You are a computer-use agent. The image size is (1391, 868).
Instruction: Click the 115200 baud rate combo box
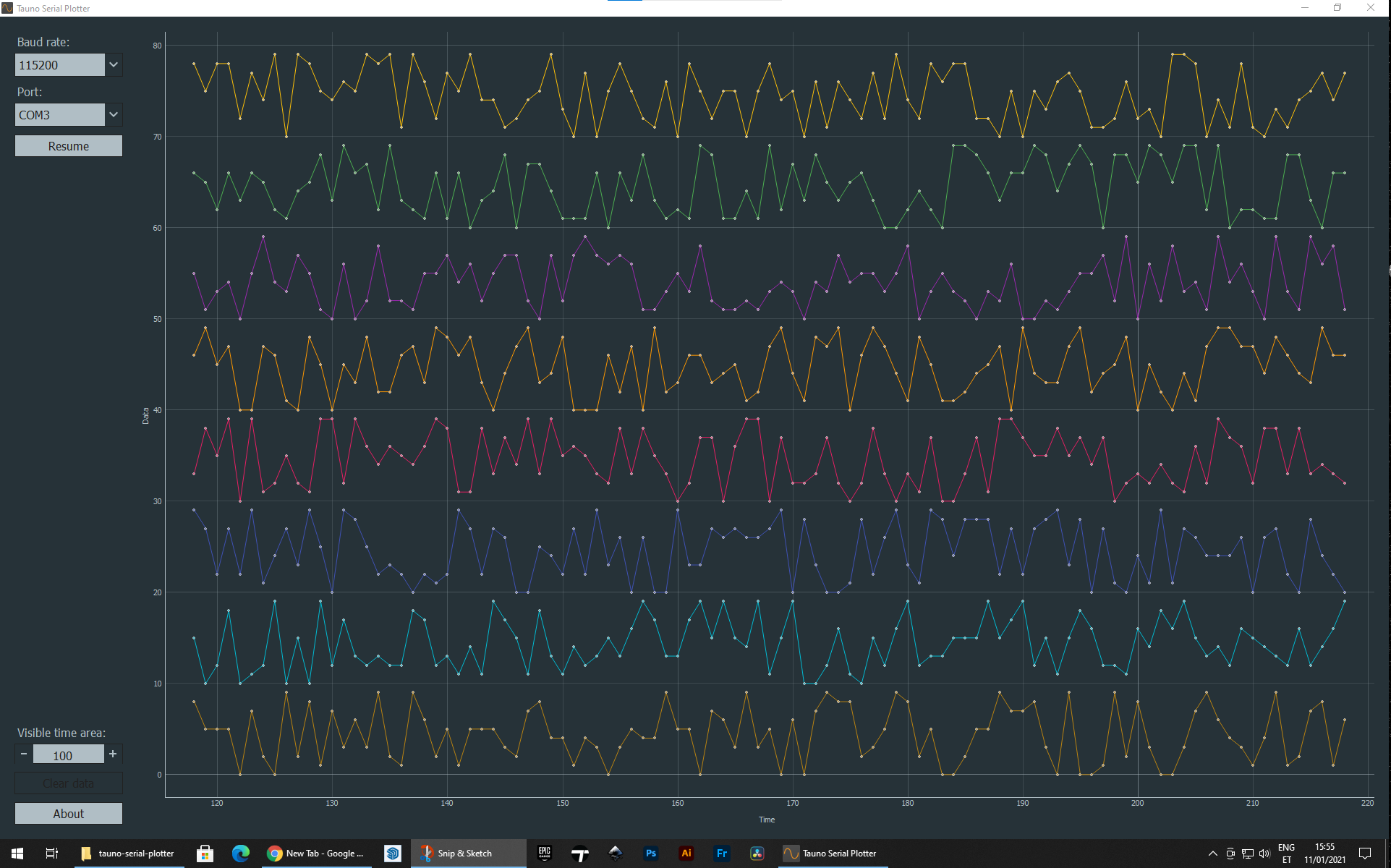pos(60,65)
